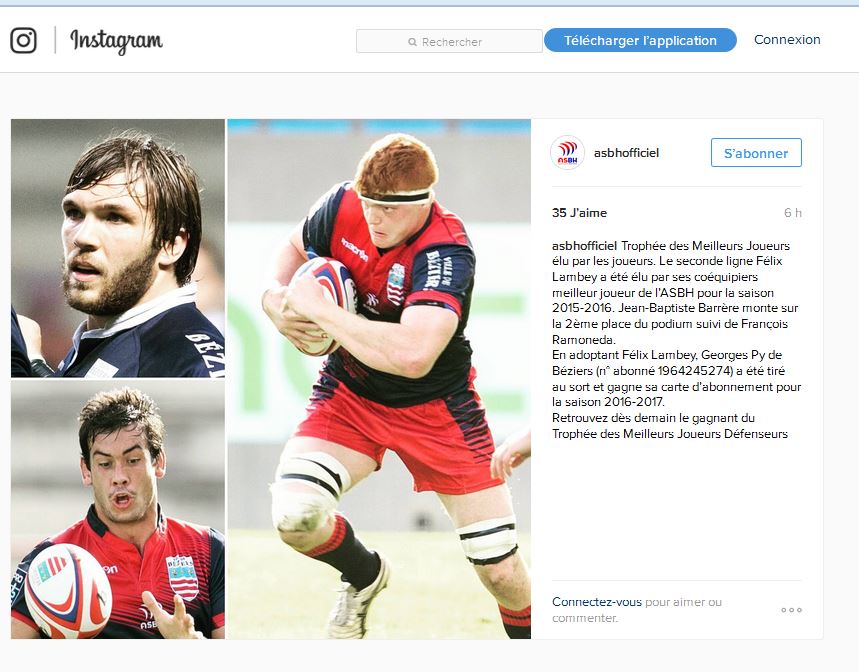
Task: Open the player with ball bottom-left photo
Action: [x=118, y=510]
